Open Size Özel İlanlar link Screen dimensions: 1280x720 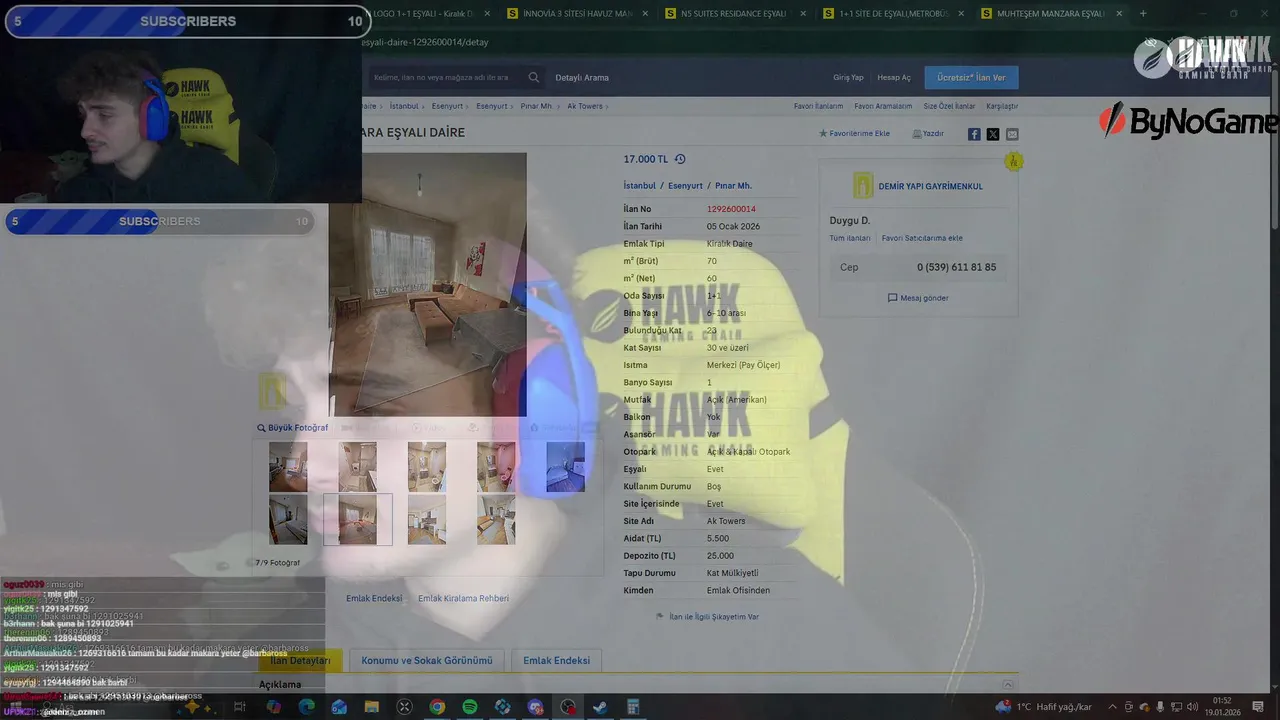949,106
